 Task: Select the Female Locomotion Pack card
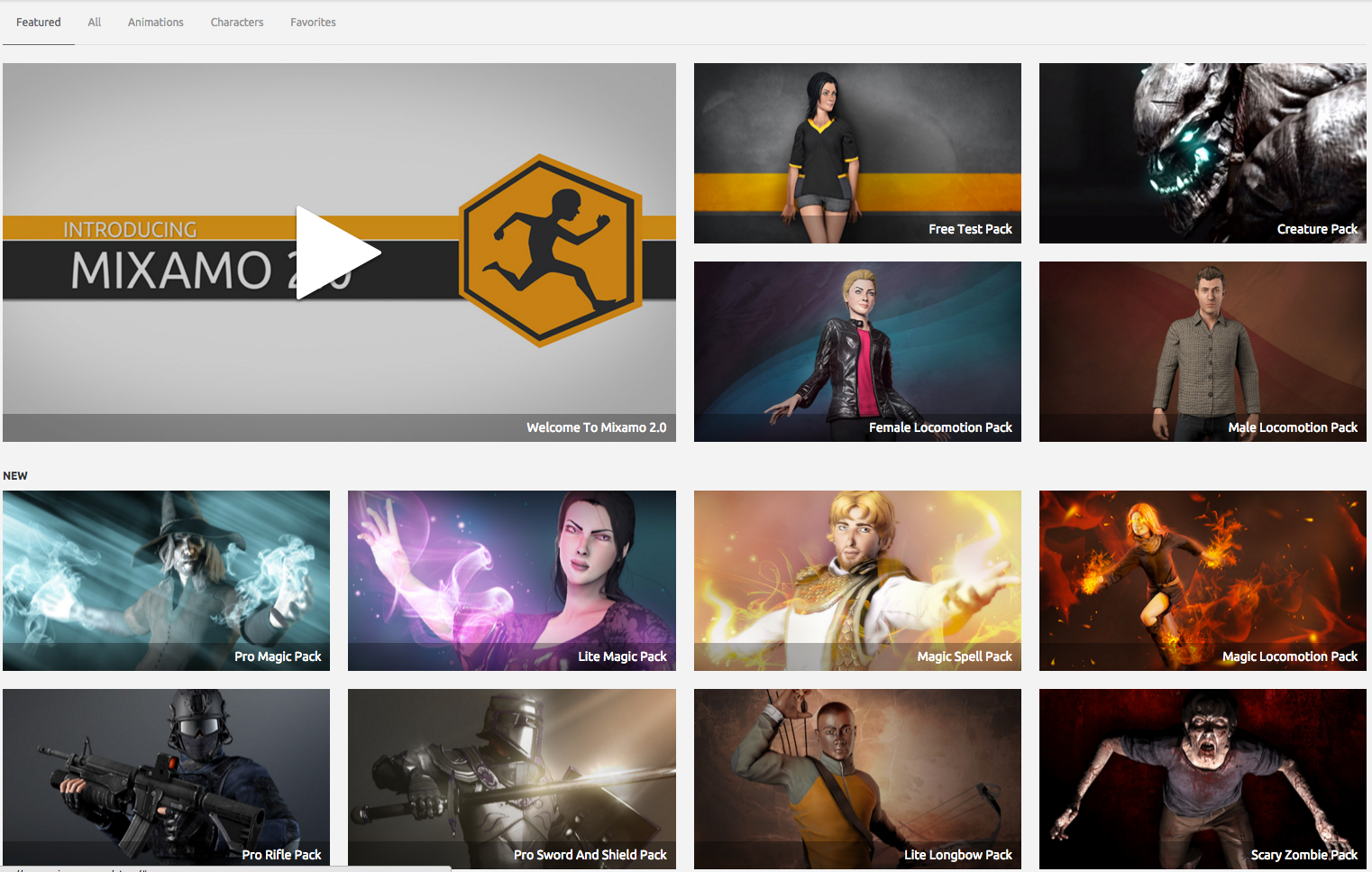point(857,352)
